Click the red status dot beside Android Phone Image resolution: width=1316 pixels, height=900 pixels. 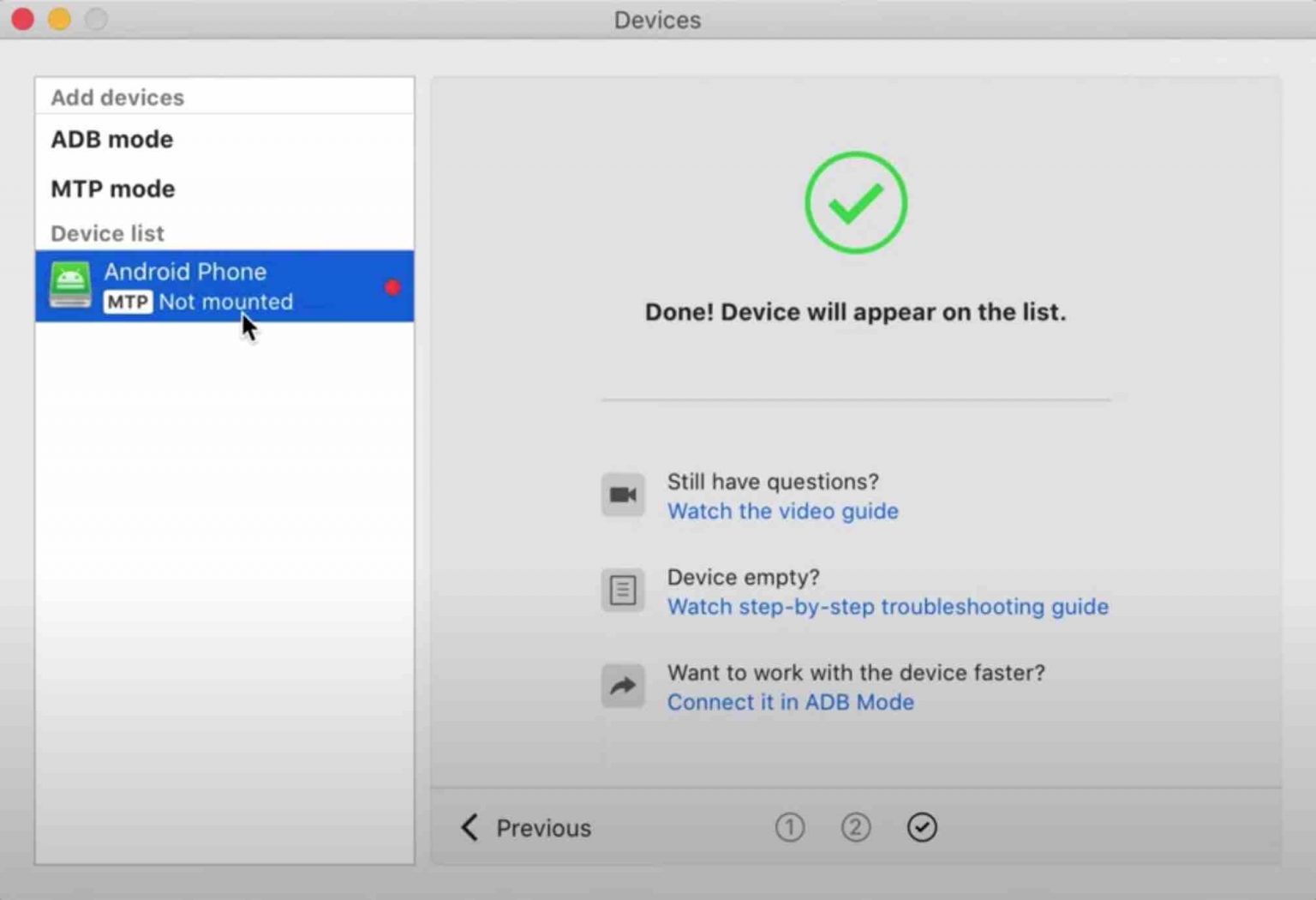click(x=392, y=288)
